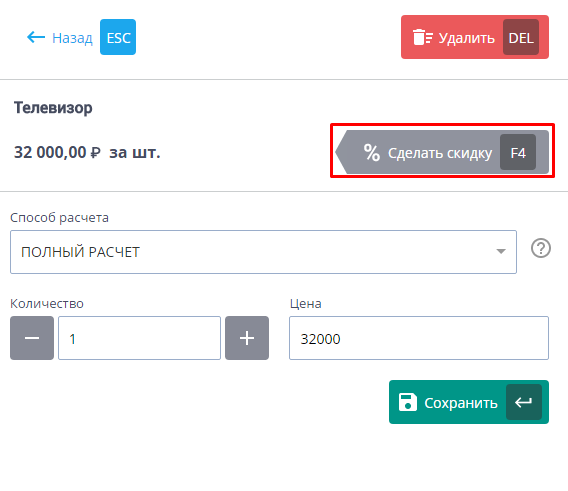Screen dimensions: 568x491
Task: Click Сделать скидку button text
Action: (x=440, y=153)
